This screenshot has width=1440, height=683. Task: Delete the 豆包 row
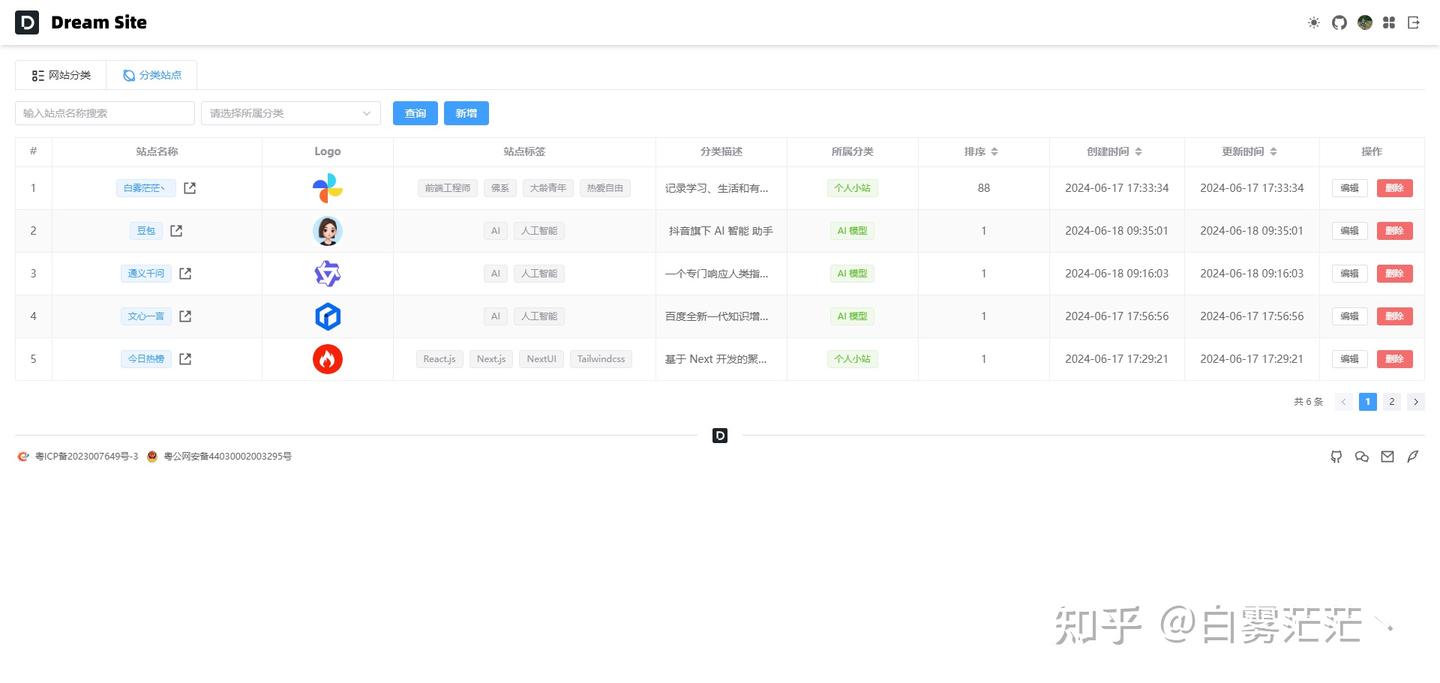tap(1395, 231)
